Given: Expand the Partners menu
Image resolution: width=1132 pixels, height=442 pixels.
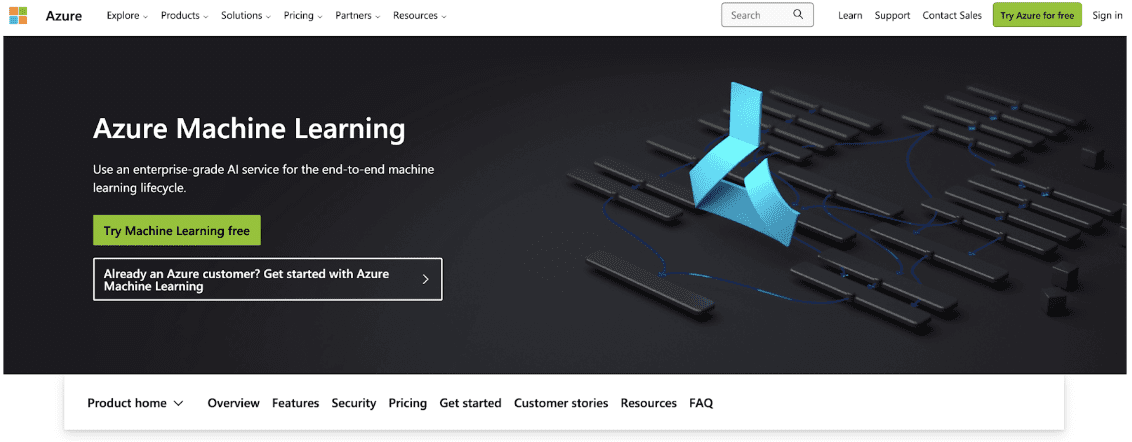Looking at the screenshot, I should pyautogui.click(x=357, y=16).
